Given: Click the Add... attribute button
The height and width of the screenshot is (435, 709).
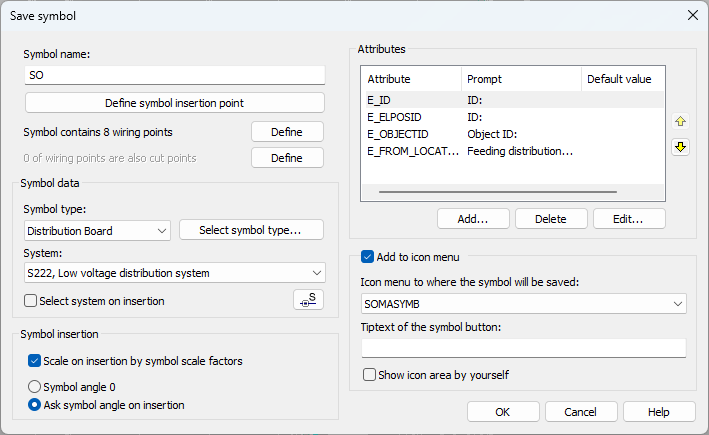Looking at the screenshot, I should (x=473, y=219).
